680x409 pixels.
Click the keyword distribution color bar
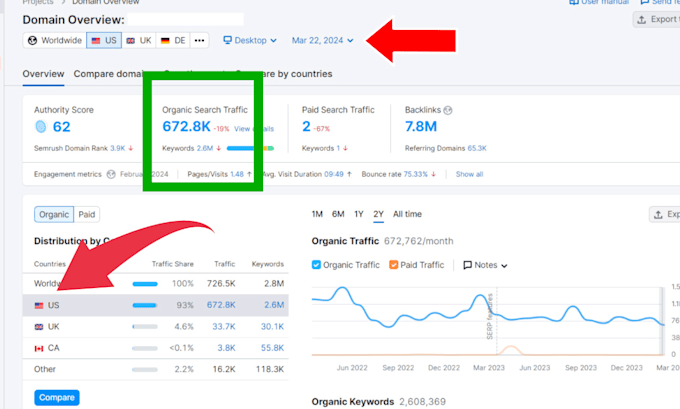250,148
